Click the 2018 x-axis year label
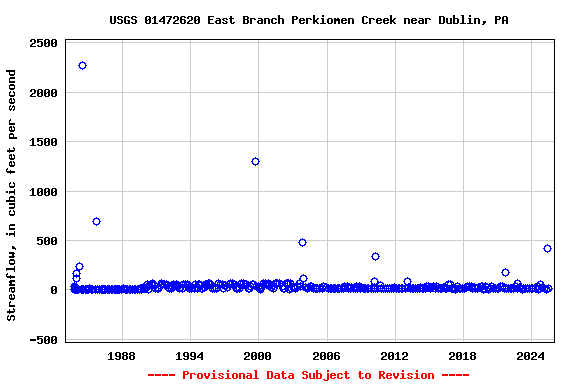This screenshot has height=384, width=576. click(462, 356)
